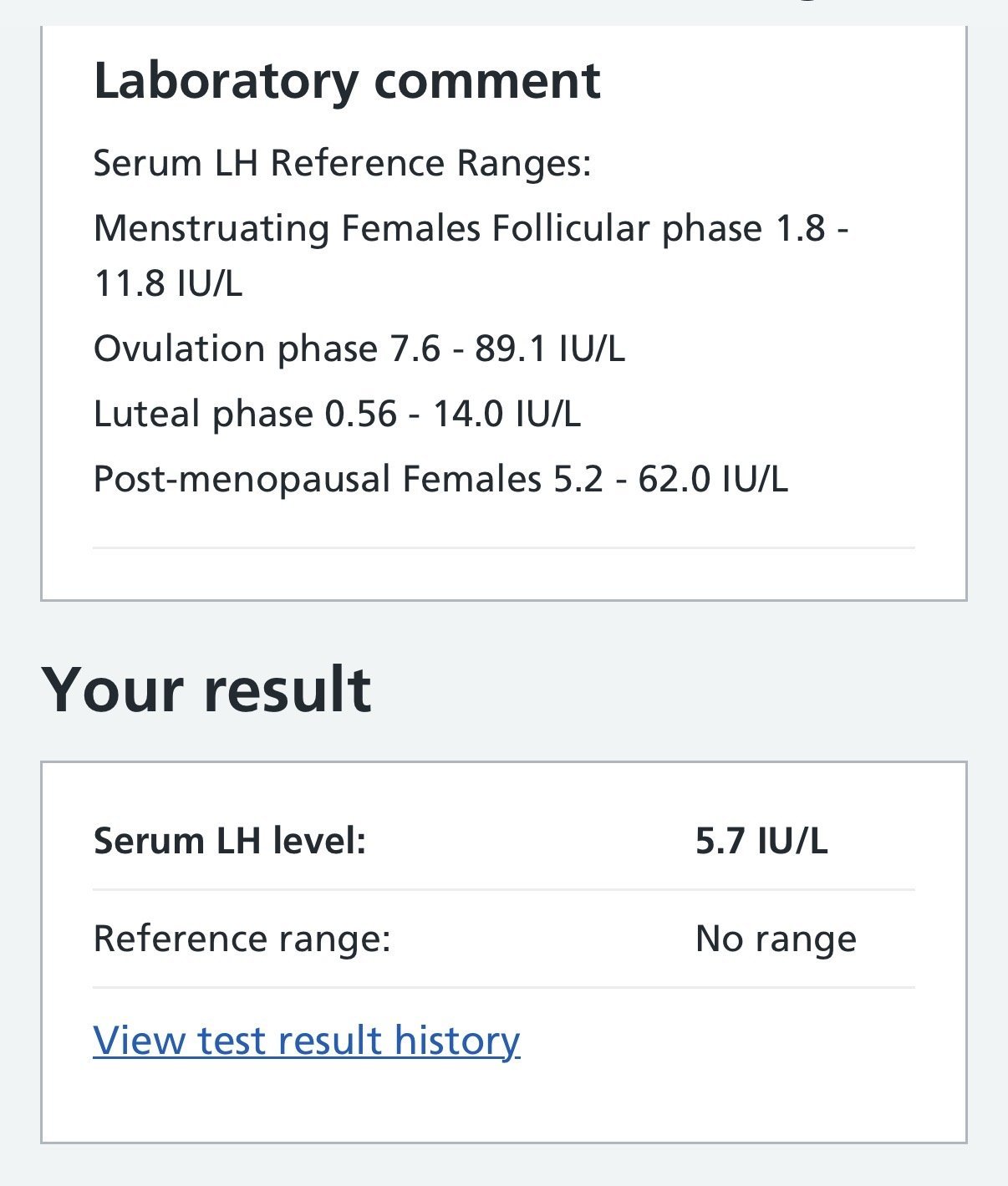Click the Laboratory comment heading
Screen dimensions: 1008x1186
pos(347,81)
